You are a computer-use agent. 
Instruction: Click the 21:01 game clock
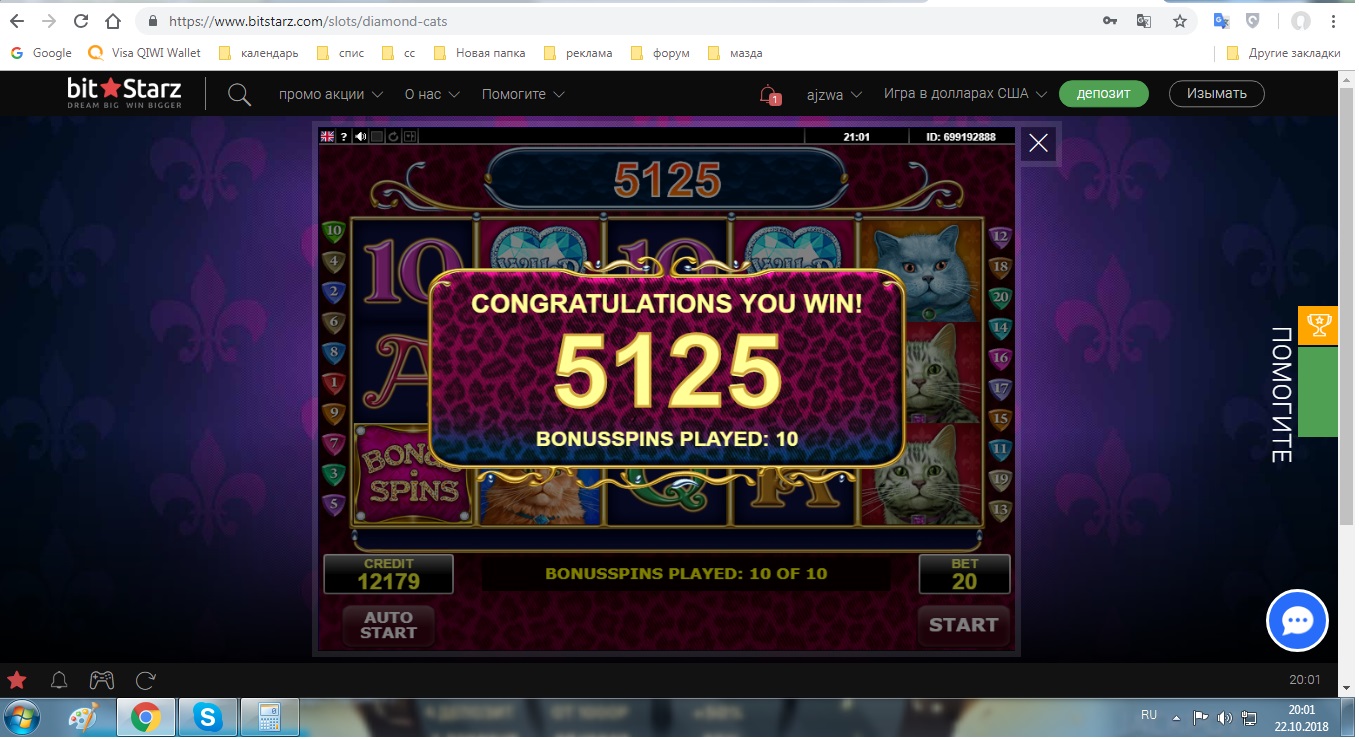coord(856,137)
